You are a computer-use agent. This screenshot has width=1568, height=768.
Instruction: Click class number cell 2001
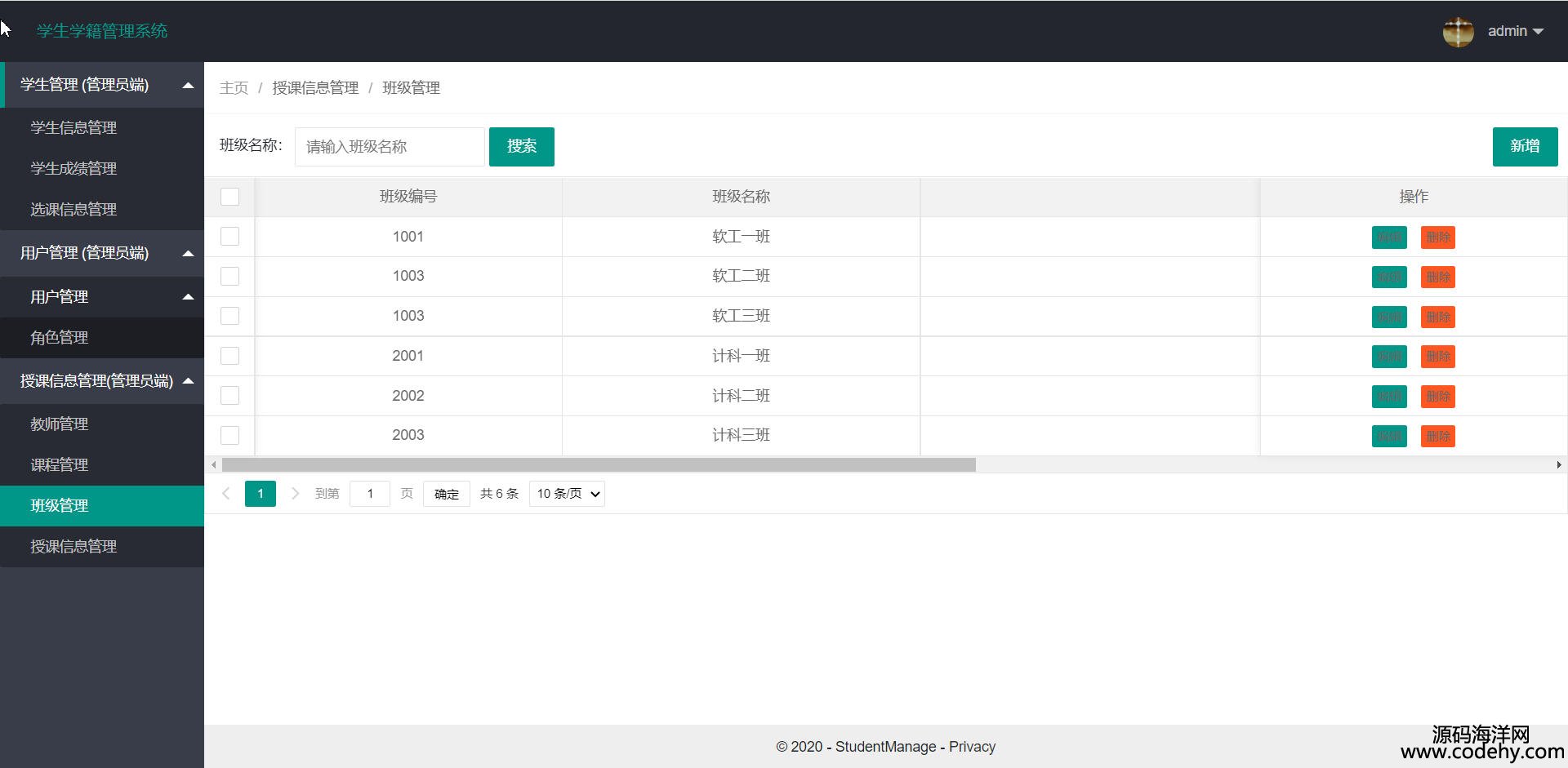point(408,356)
